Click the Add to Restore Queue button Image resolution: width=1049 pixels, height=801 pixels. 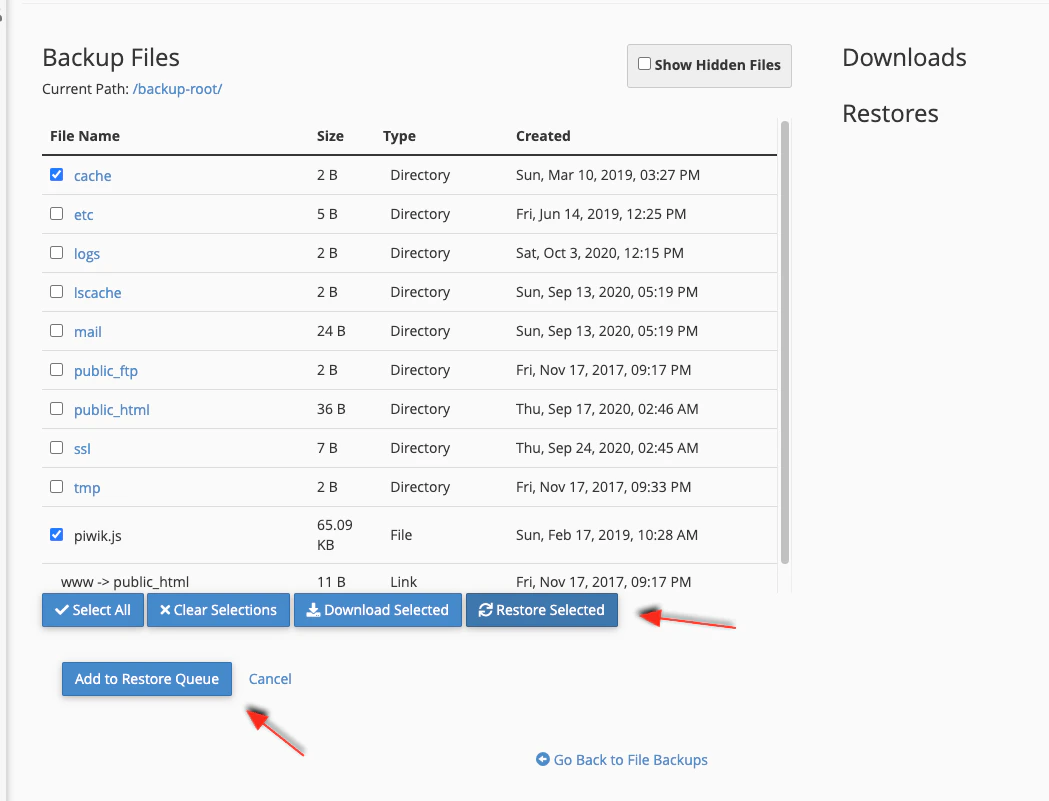146,679
